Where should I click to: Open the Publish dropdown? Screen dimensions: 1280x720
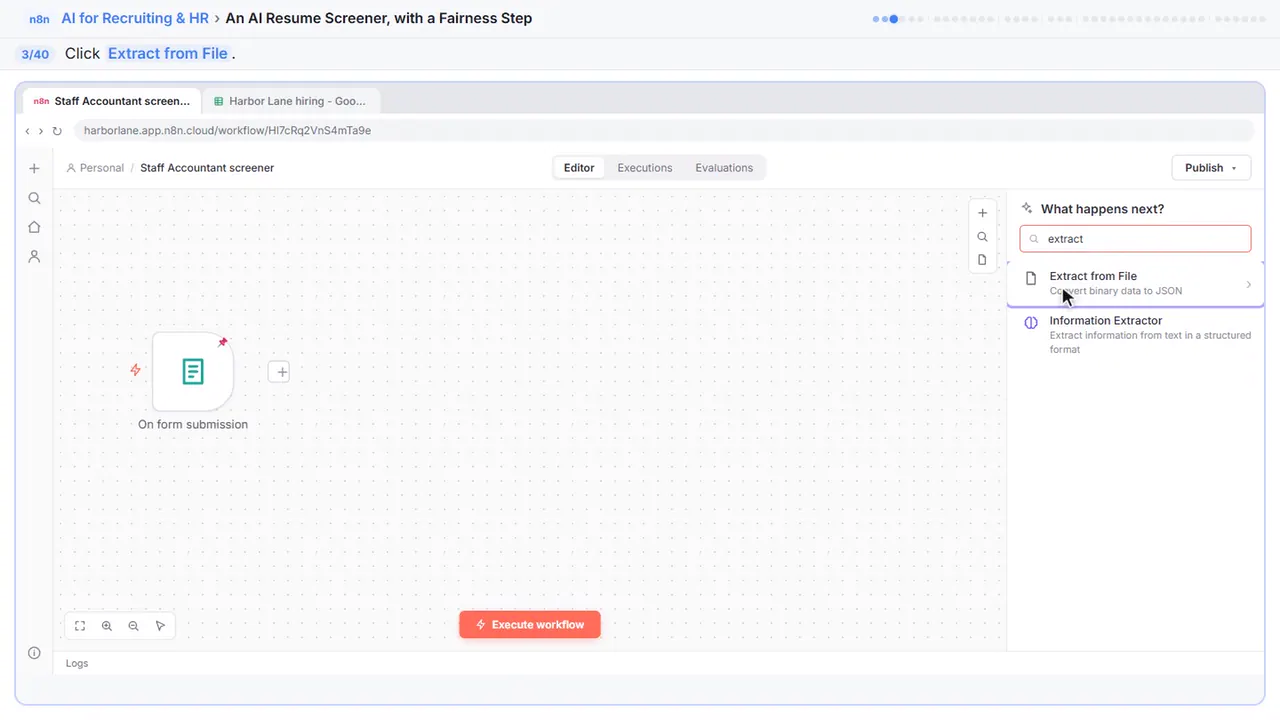pos(1211,168)
